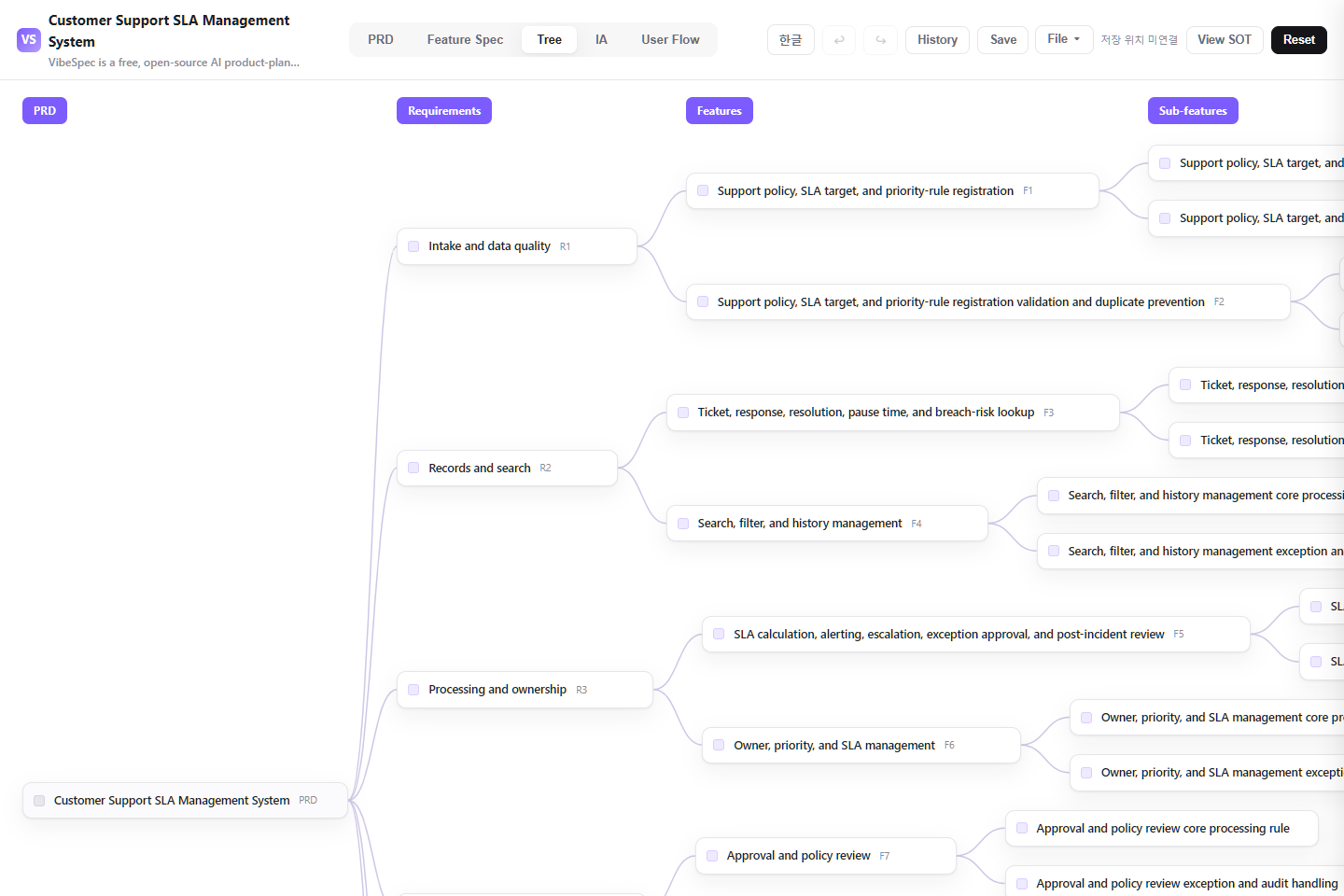Screen dimensions: 1344x896
Task: Click the VS logo icon
Action: tap(29, 40)
